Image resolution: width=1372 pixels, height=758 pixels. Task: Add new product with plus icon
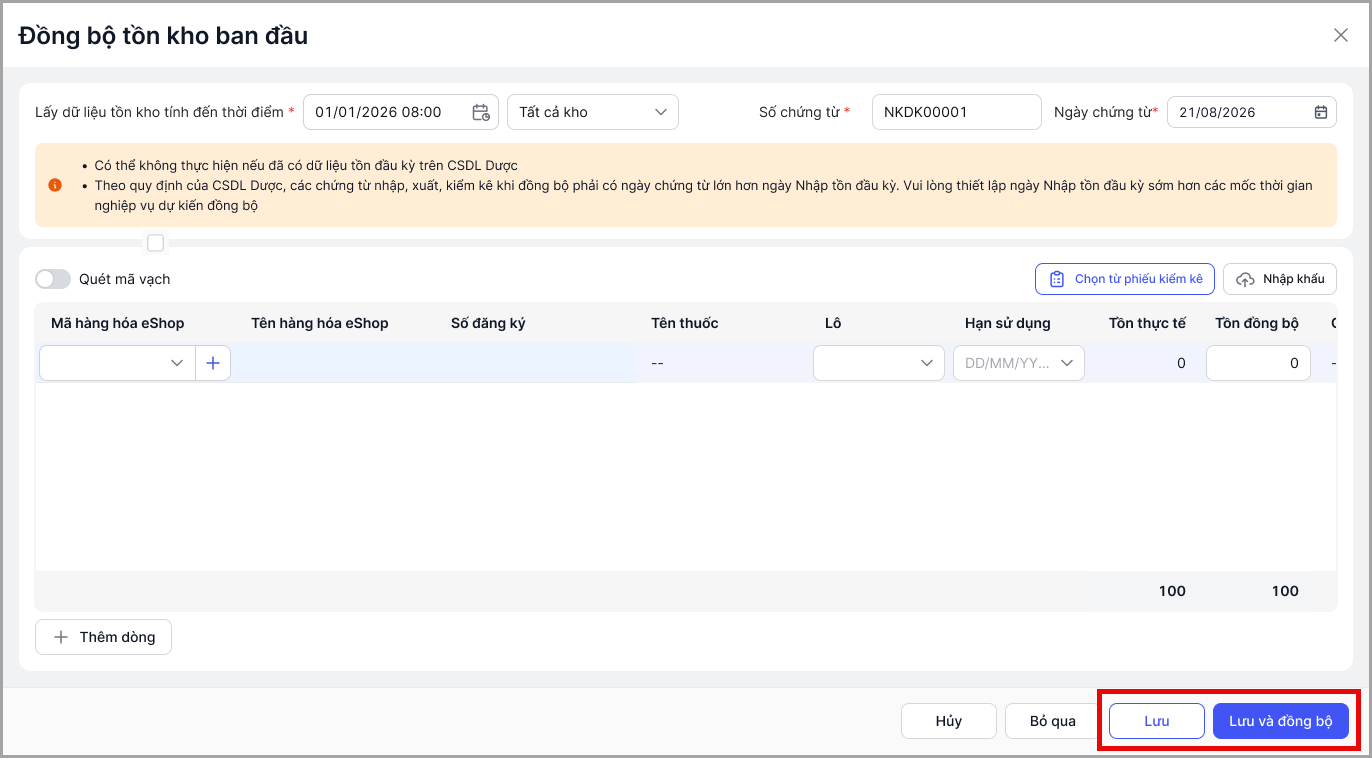(x=212, y=363)
